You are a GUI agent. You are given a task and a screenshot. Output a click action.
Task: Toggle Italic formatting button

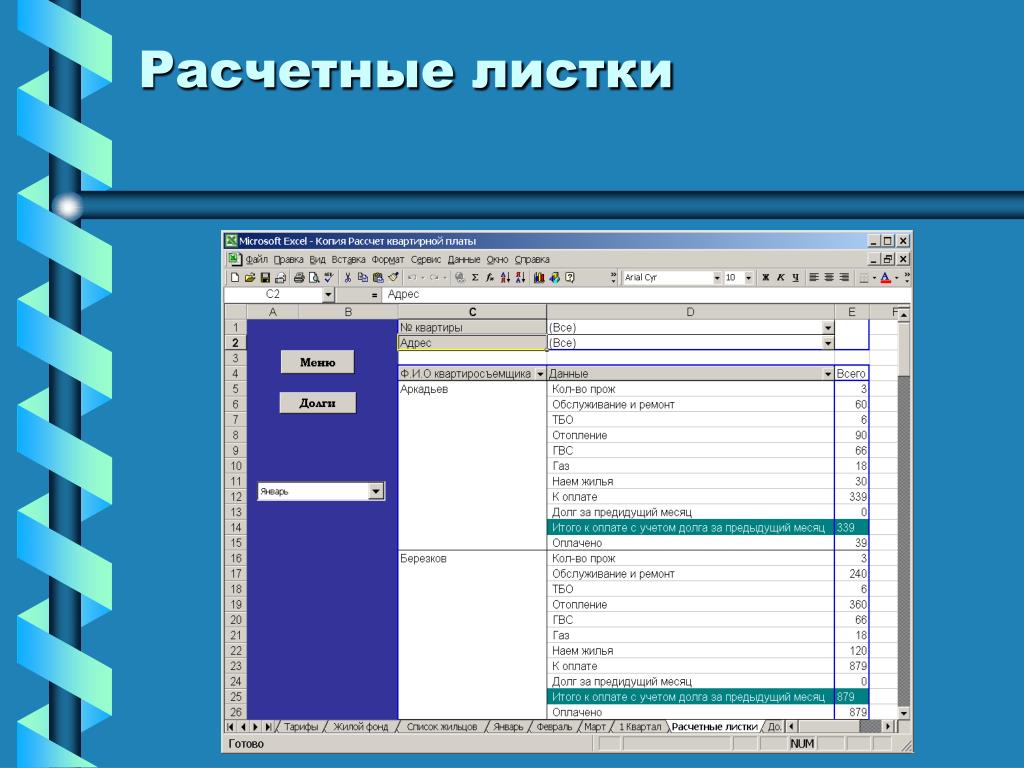780,278
